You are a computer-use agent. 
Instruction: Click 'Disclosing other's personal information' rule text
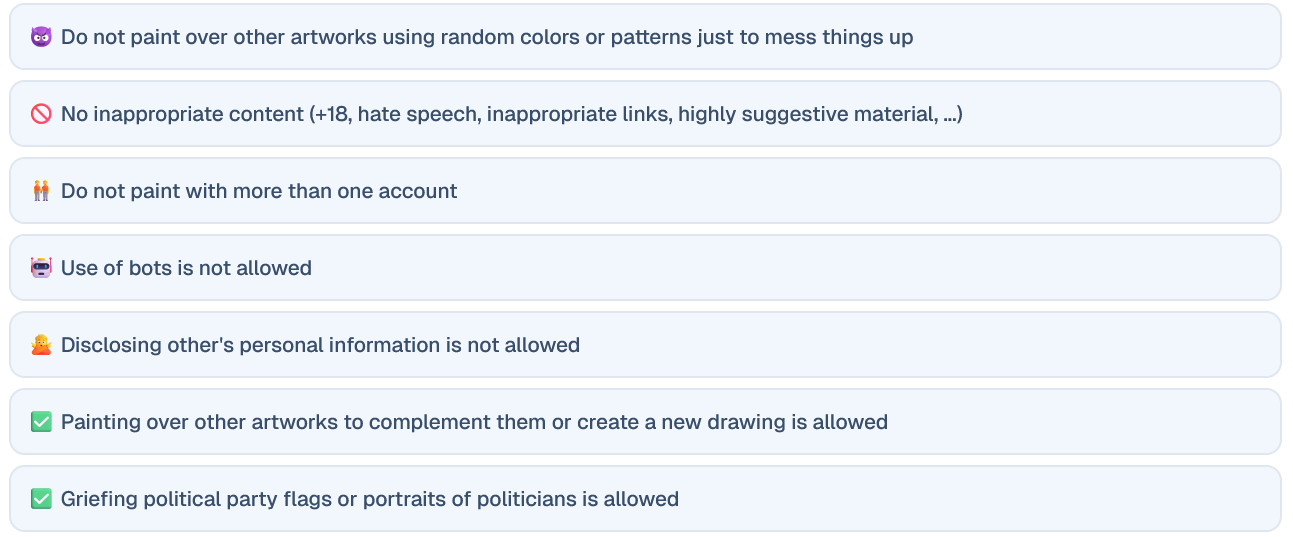(320, 345)
